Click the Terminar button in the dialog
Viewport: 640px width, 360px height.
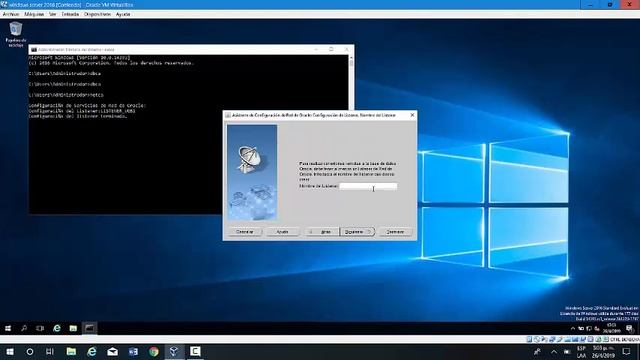395,232
